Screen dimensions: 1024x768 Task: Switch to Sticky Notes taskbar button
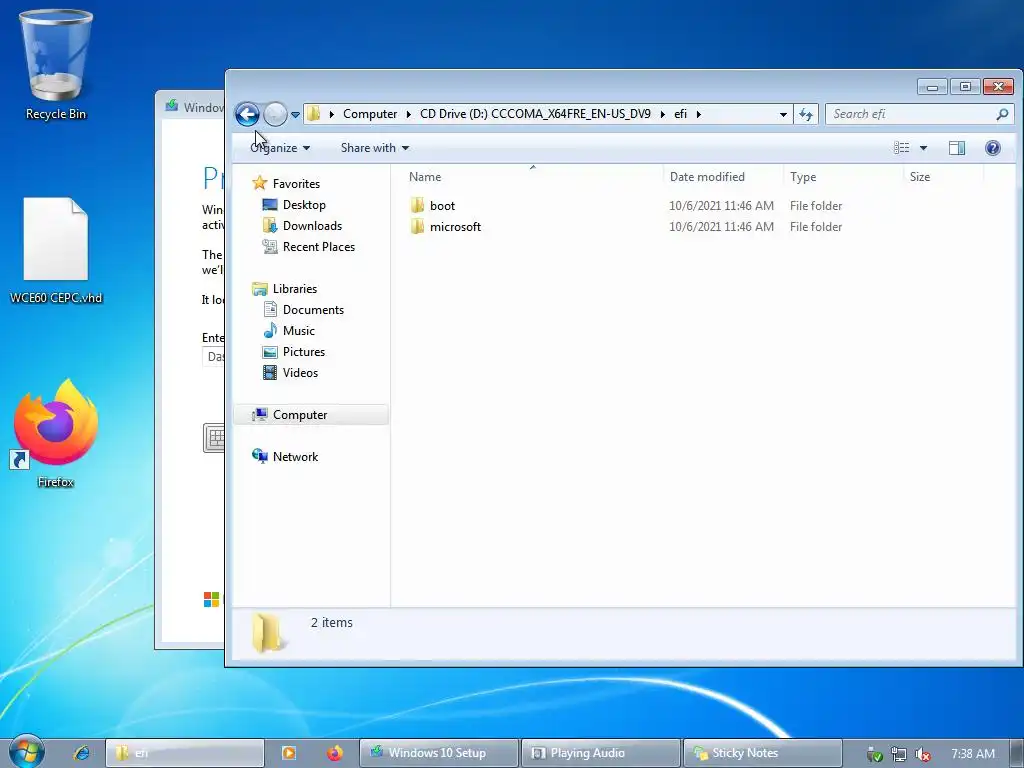click(x=762, y=753)
